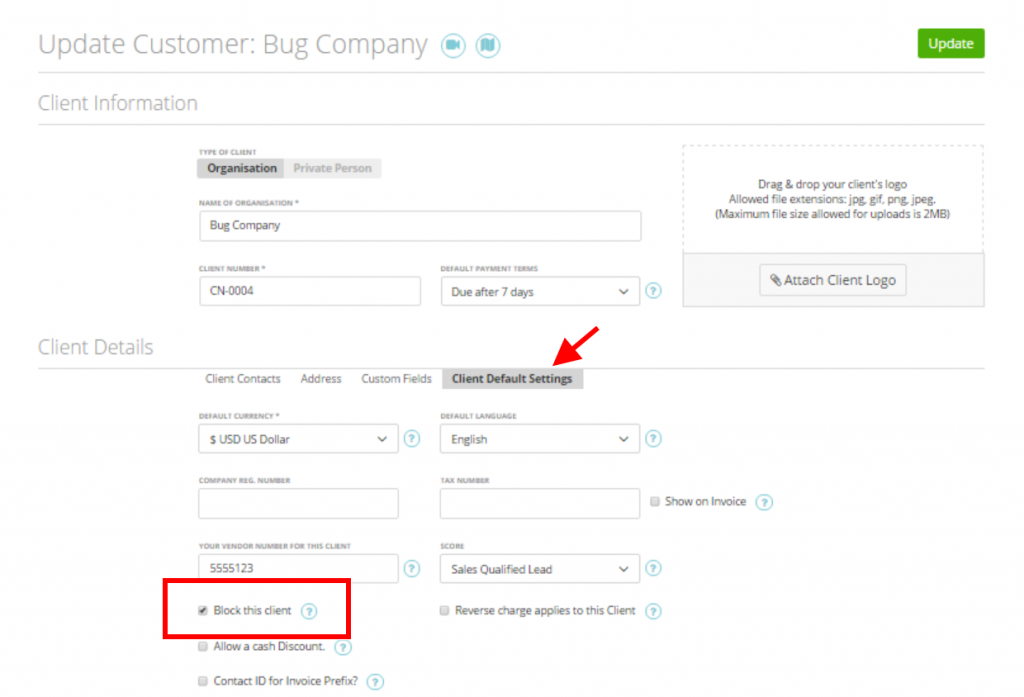Open the Default Payment Terms dropdown
1024x697 pixels.
(x=539, y=291)
